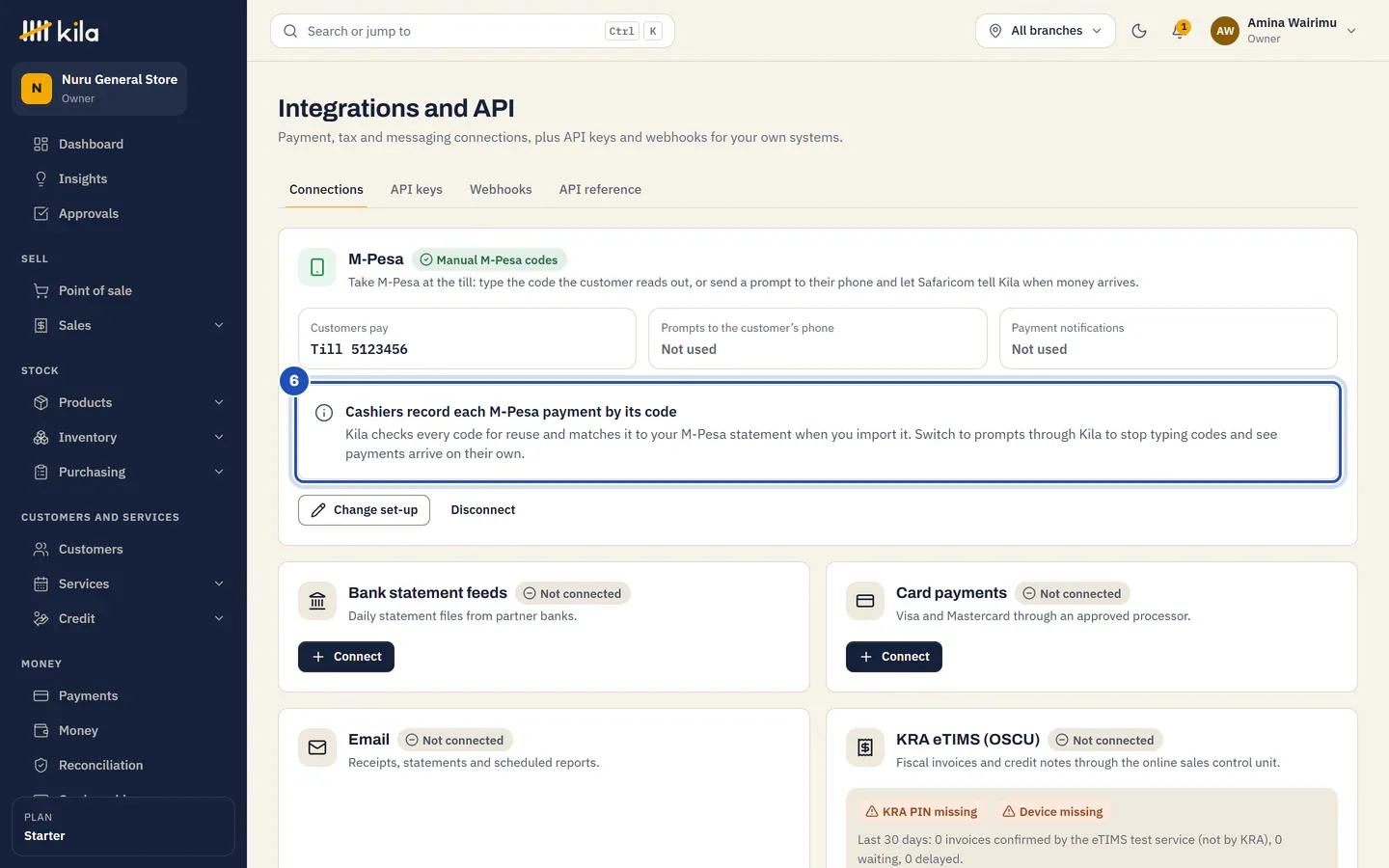This screenshot has height=868, width=1389.
Task: Toggle dark mode moon icon
Action: 1139,31
